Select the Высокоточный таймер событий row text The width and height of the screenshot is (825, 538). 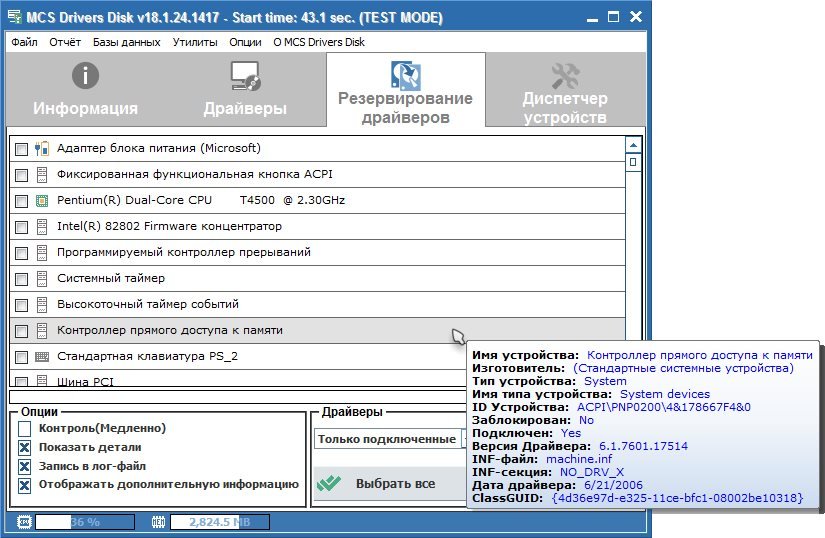point(148,304)
